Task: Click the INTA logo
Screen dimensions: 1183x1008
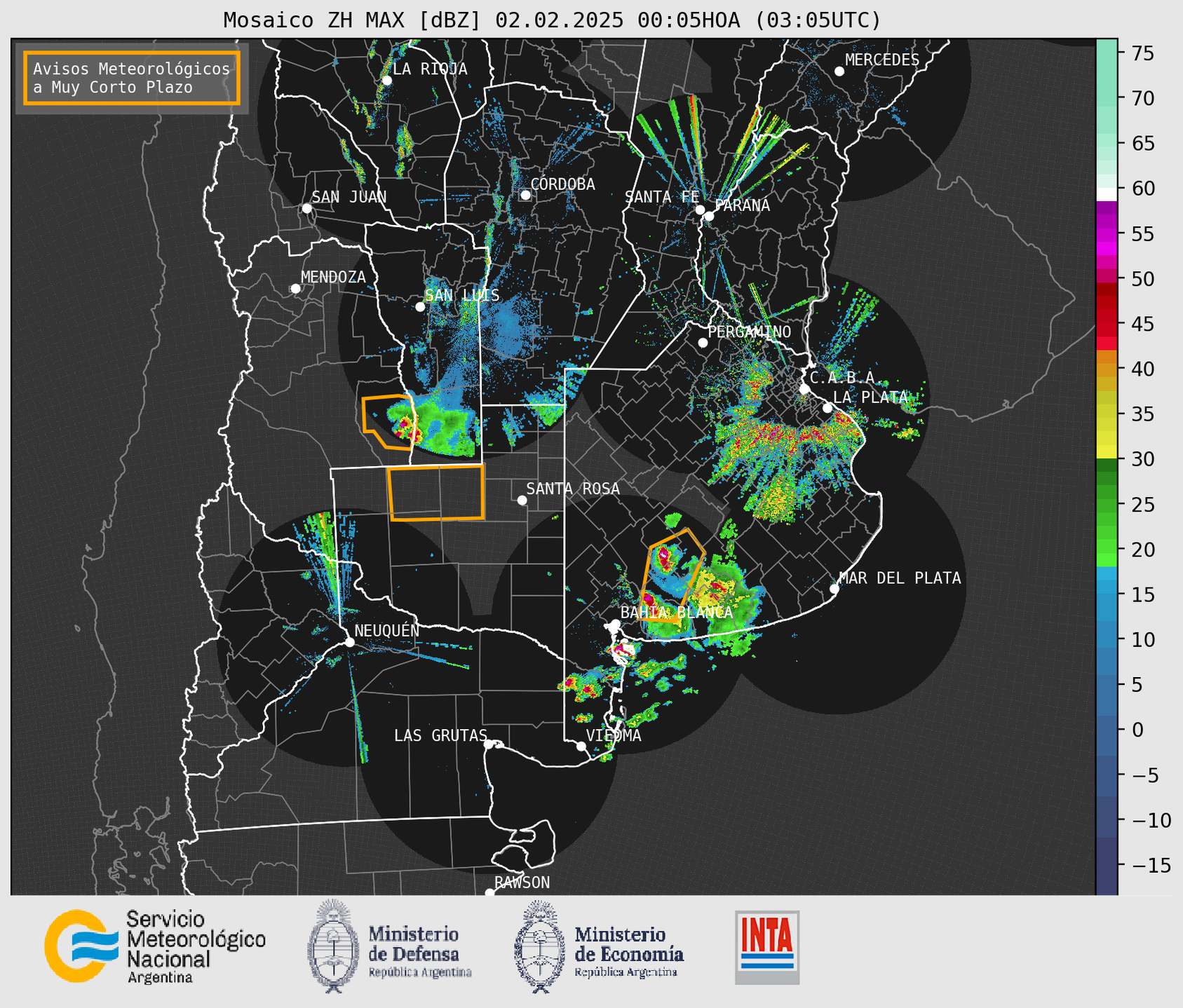Action: 767,947
